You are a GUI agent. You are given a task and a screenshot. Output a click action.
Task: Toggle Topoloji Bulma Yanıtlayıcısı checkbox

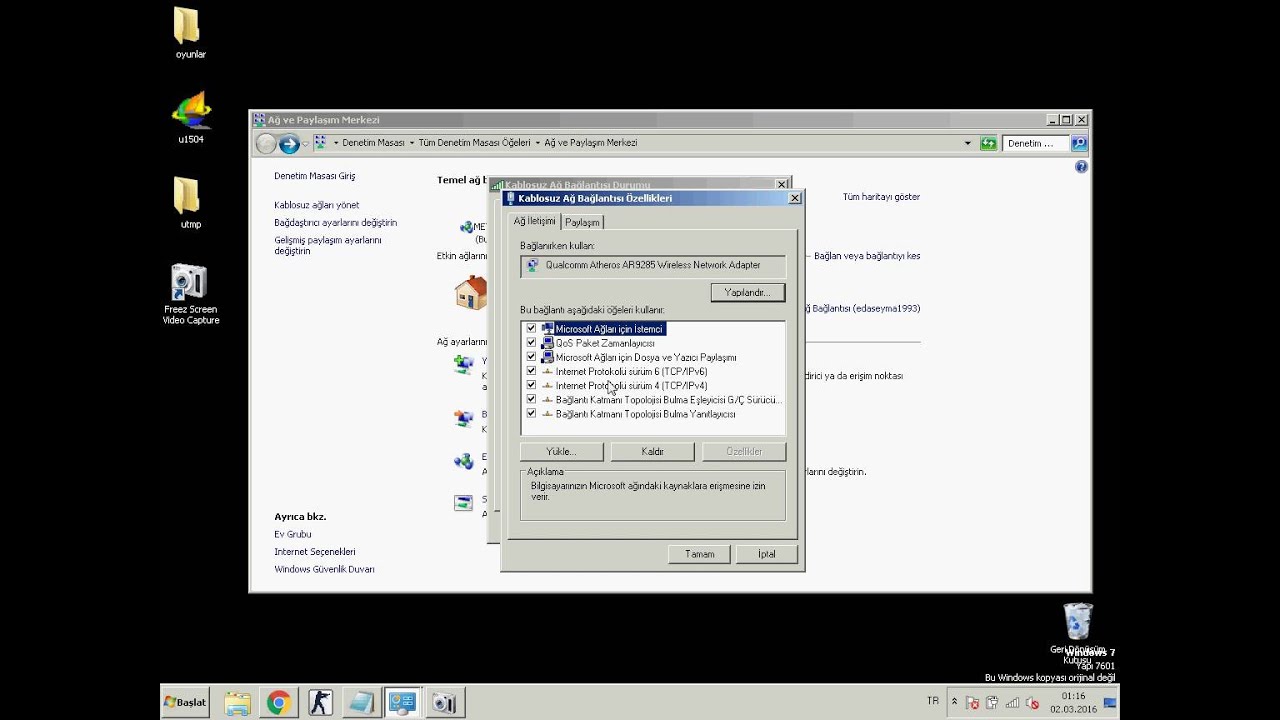(x=531, y=413)
